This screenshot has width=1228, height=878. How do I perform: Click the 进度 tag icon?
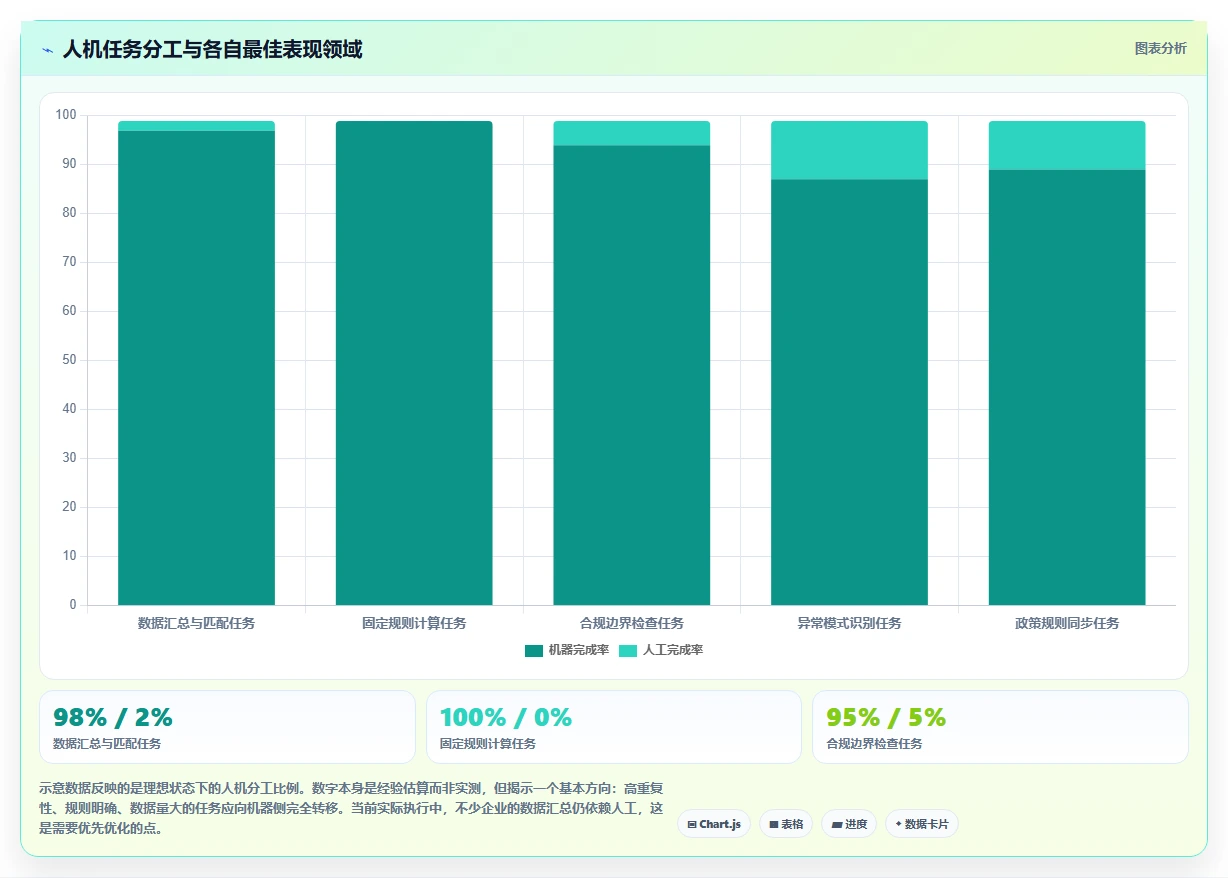837,825
